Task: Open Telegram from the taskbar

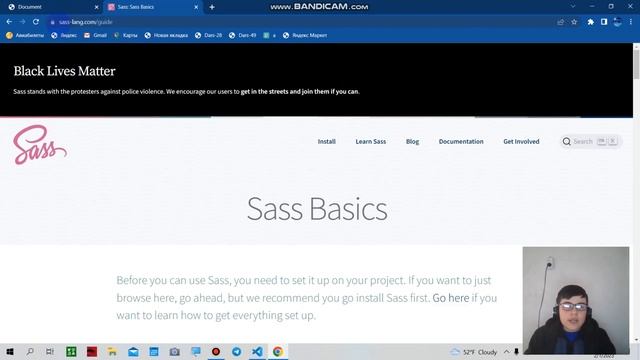Action: (x=236, y=351)
